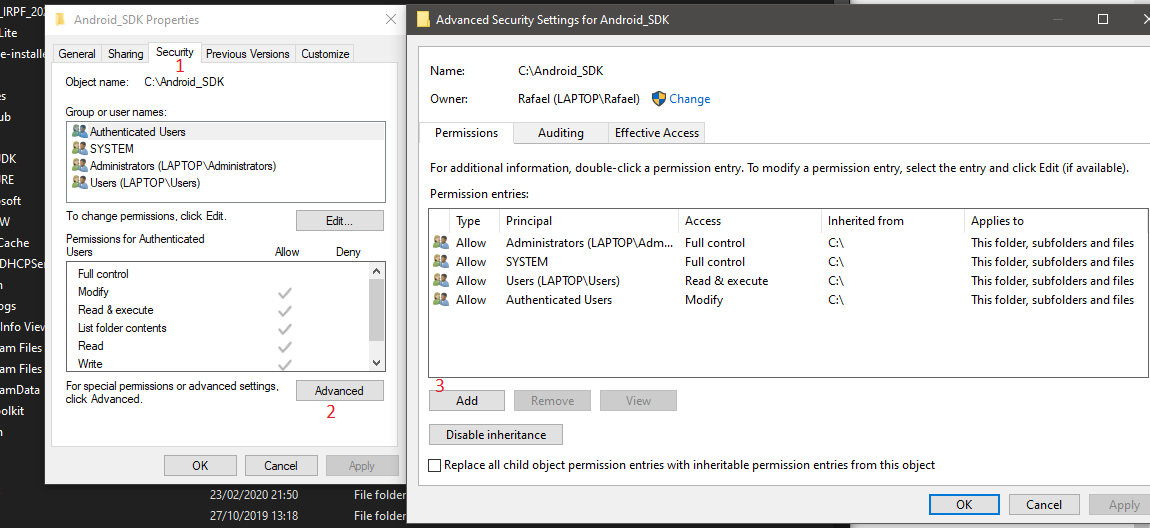The height and width of the screenshot is (528, 1150).
Task: Select Authenticated Users in group list
Action: 226,132
